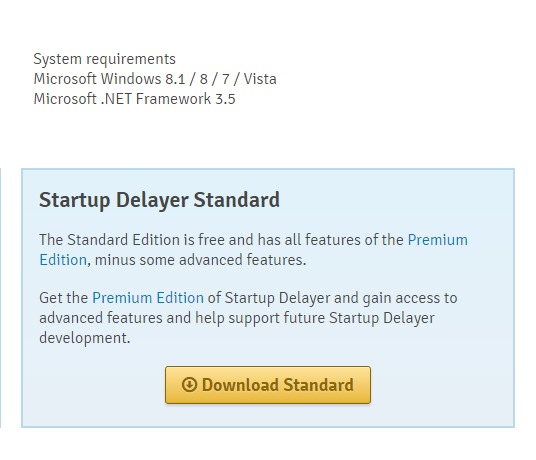Screen dimensions: 536x460
Task: Click the text 'minus some advanced features'
Action: click(x=198, y=260)
